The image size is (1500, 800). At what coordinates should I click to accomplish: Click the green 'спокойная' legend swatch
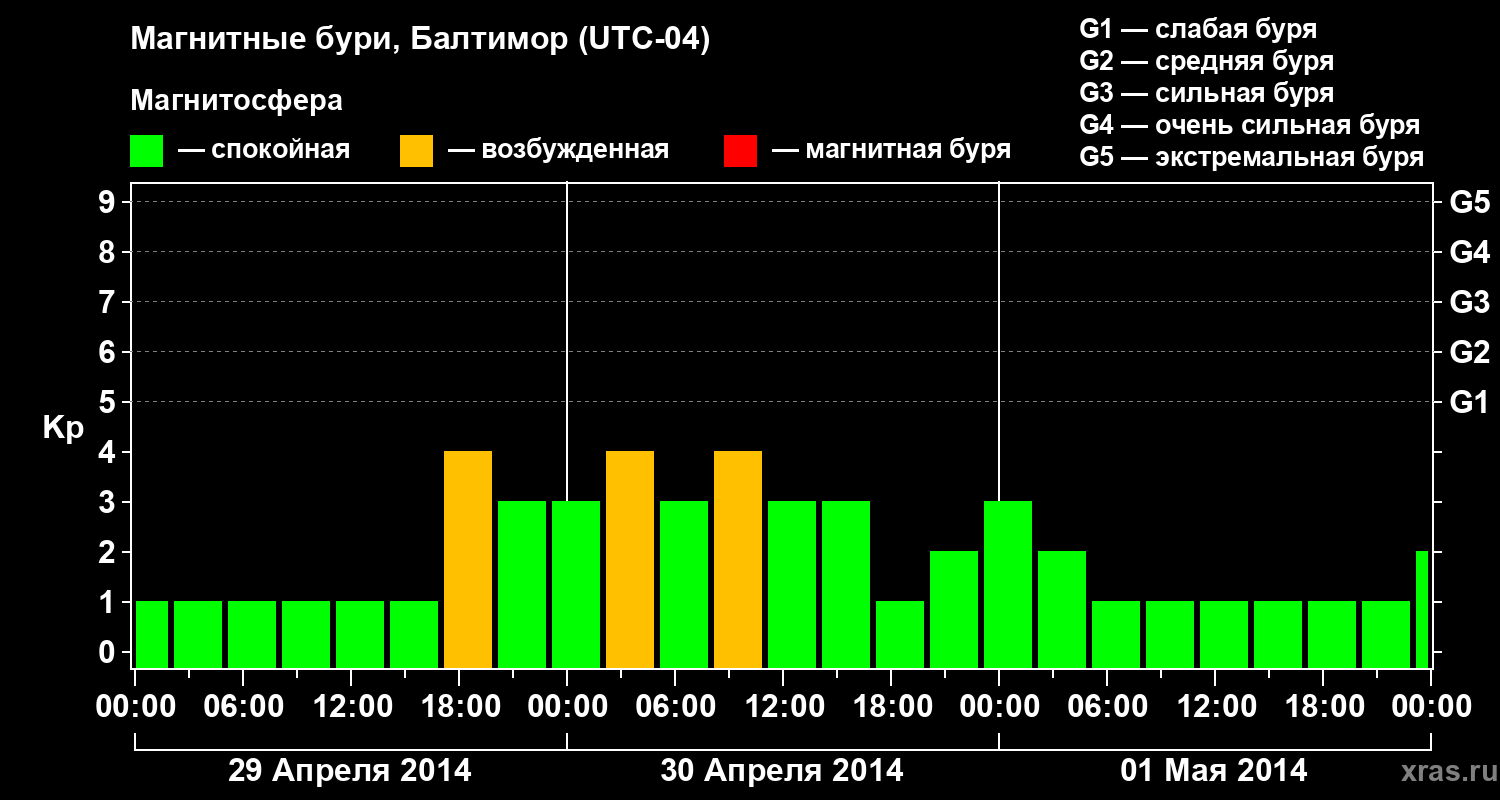[147, 151]
